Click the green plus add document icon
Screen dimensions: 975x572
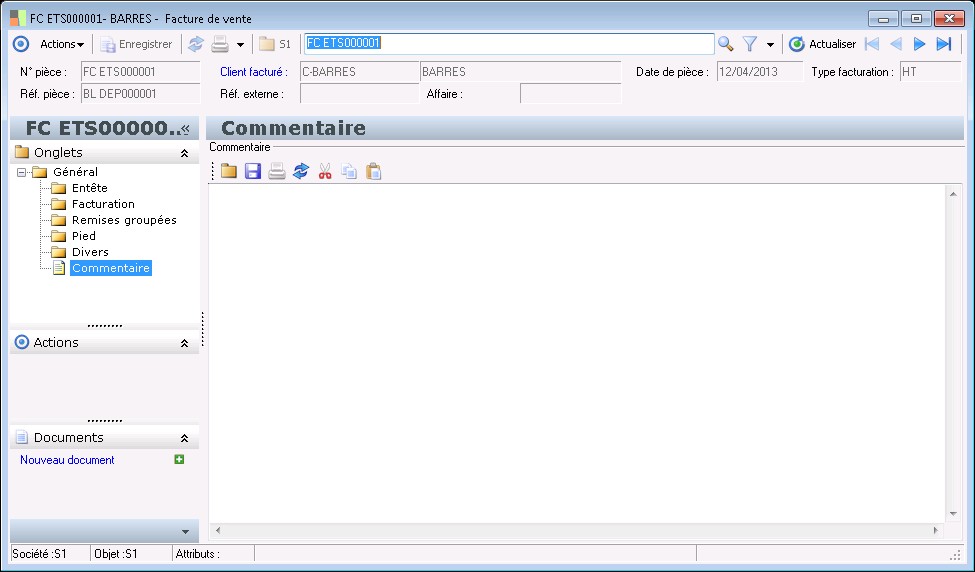tap(179, 459)
